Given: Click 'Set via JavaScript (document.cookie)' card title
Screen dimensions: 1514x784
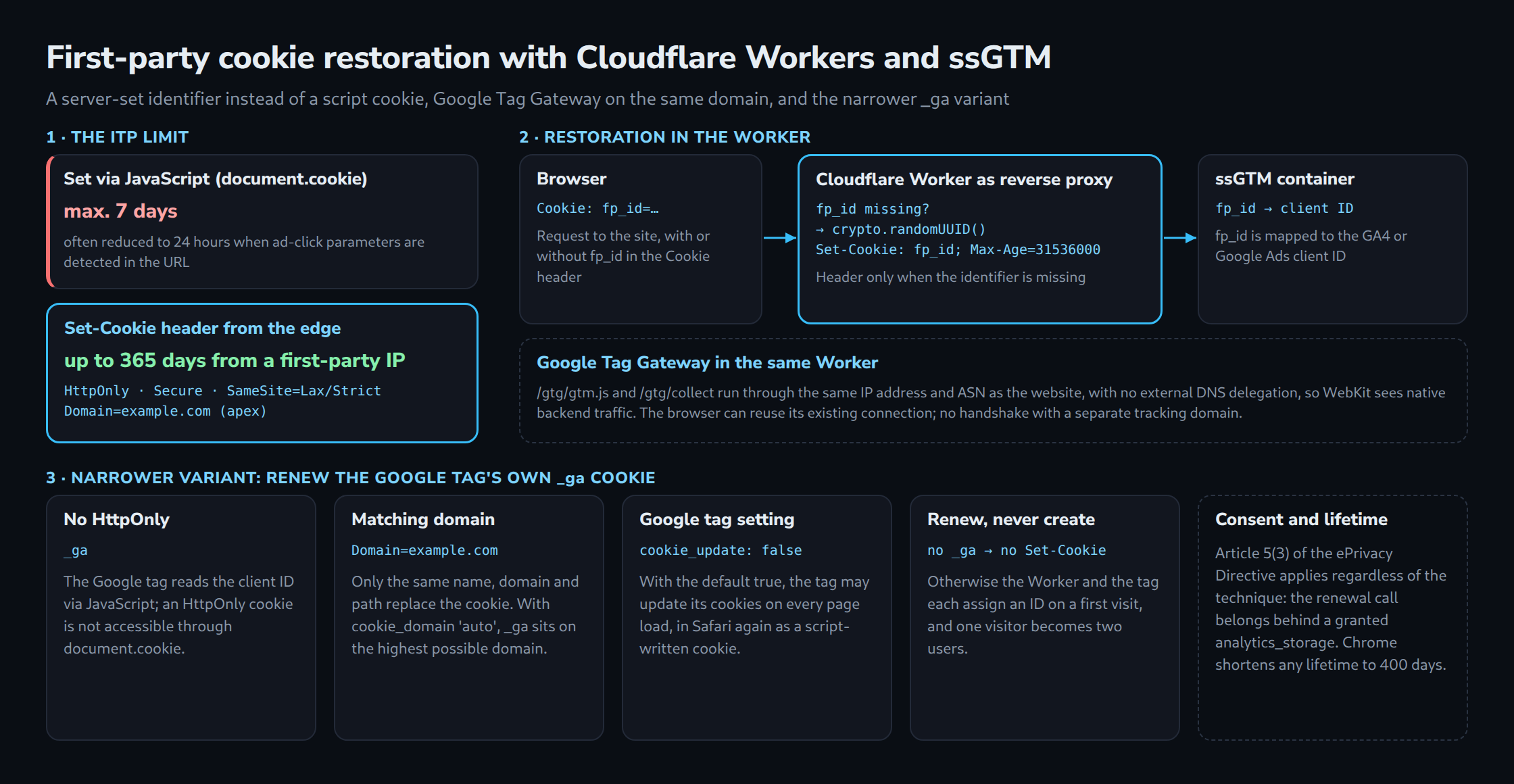Looking at the screenshot, I should point(216,178).
